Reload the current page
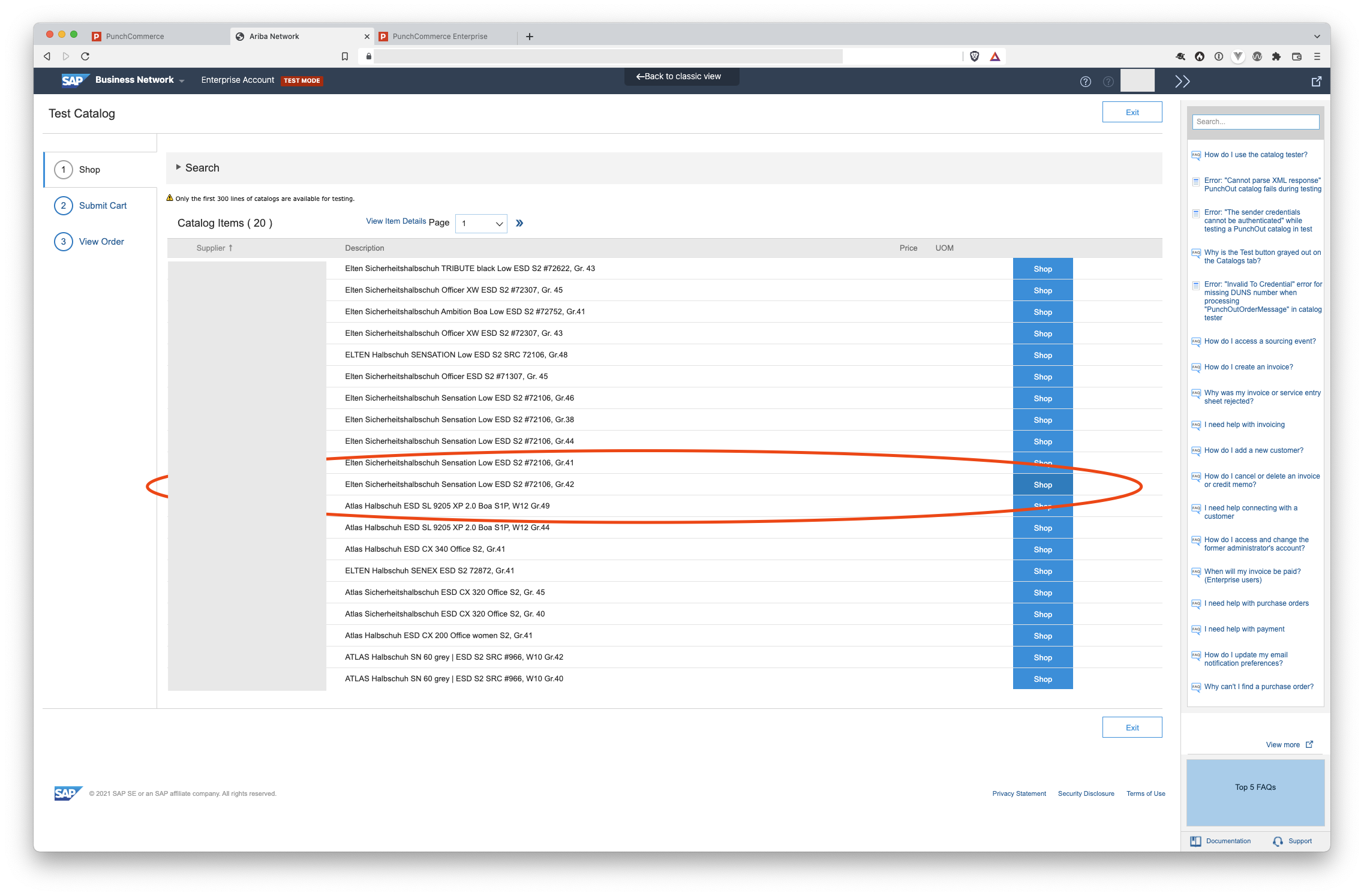This screenshot has width=1364, height=896. (x=85, y=56)
